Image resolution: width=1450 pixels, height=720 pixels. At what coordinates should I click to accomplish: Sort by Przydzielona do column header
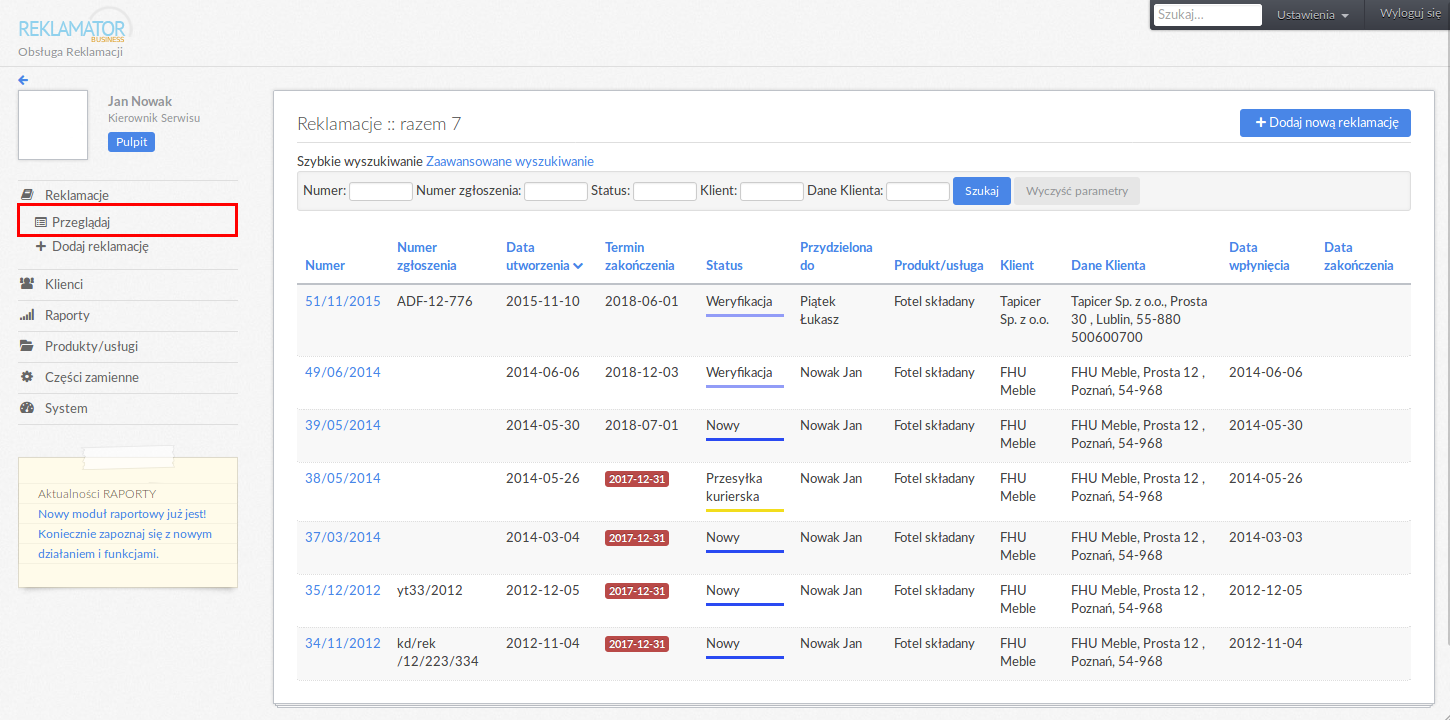[836, 256]
